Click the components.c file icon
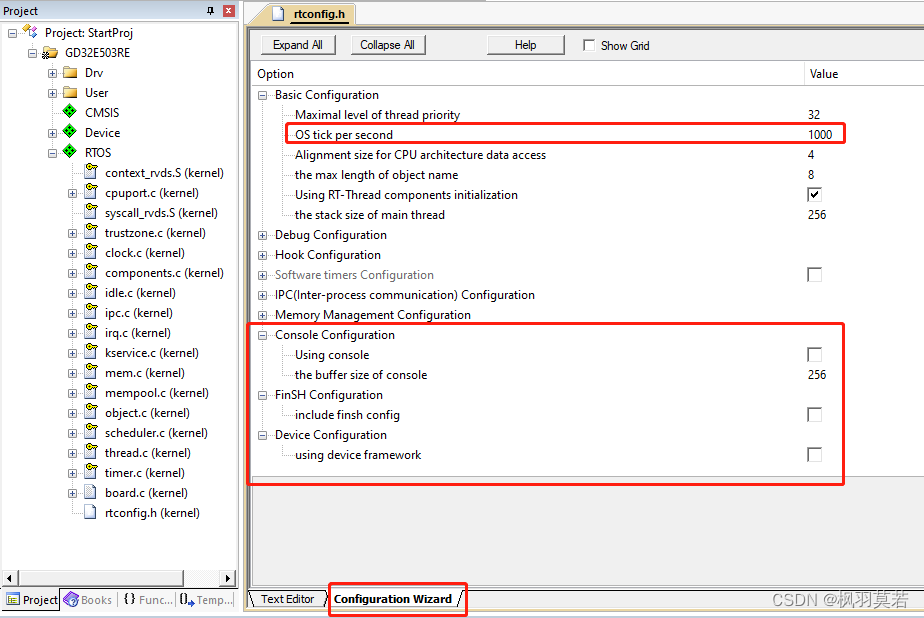 click(91, 272)
